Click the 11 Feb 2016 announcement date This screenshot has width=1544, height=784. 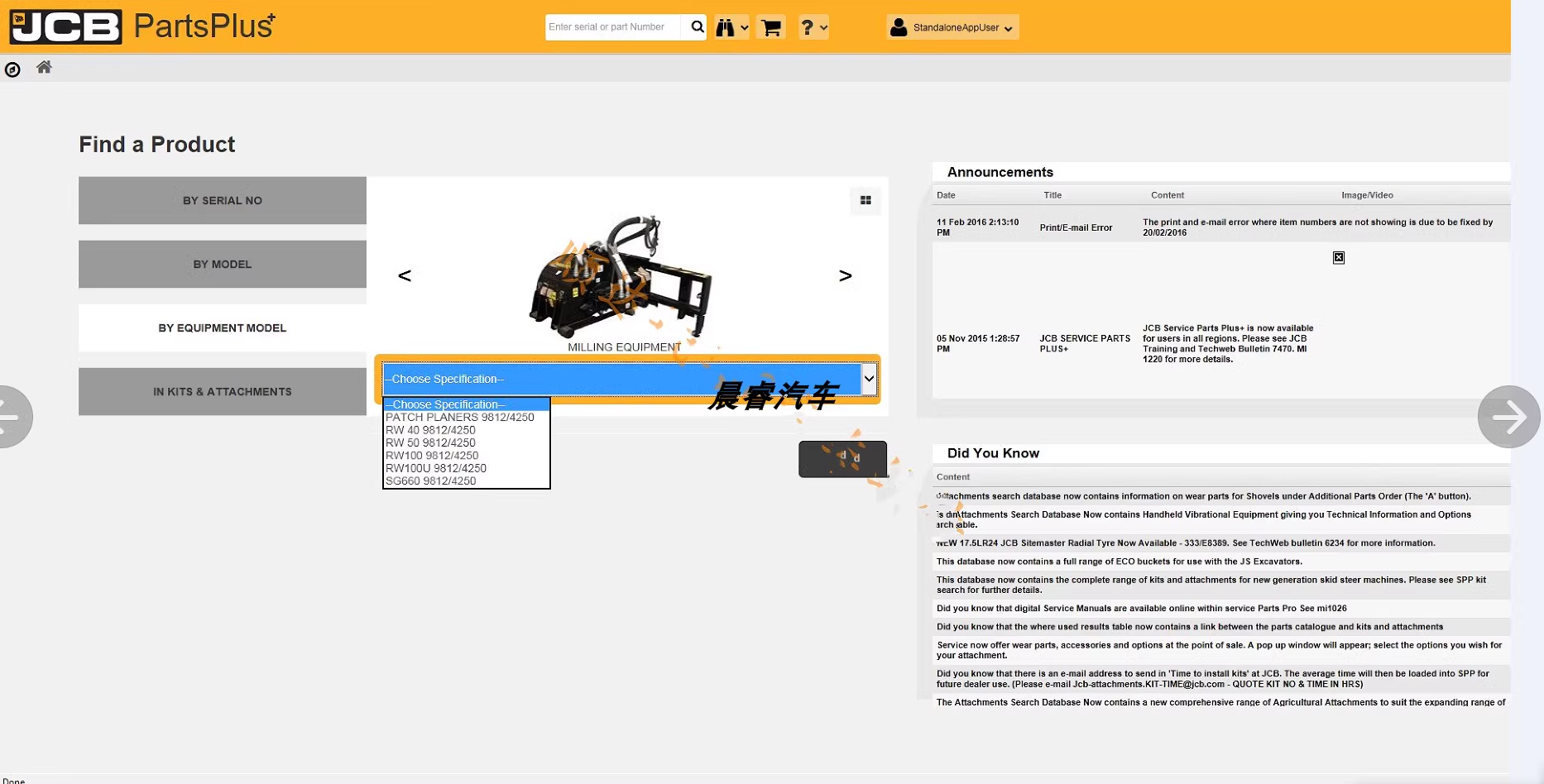(977, 227)
